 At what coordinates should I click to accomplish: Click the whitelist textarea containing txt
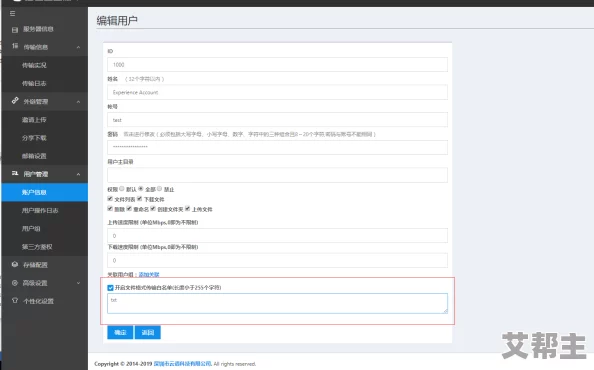[277, 303]
